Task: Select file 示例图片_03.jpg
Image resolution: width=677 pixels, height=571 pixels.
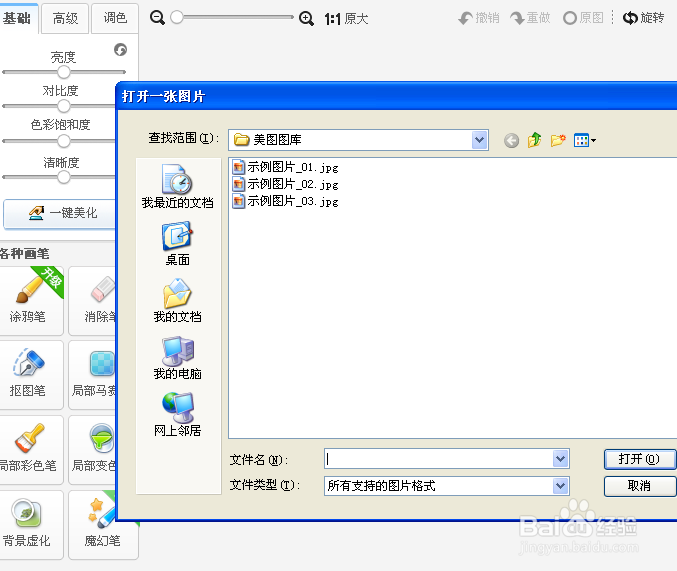Action: tap(285, 201)
